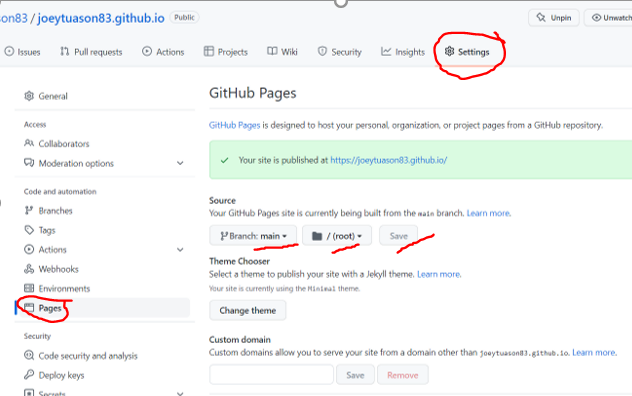Open the / (root) folder dropdown
632x396 pixels.
(337, 236)
